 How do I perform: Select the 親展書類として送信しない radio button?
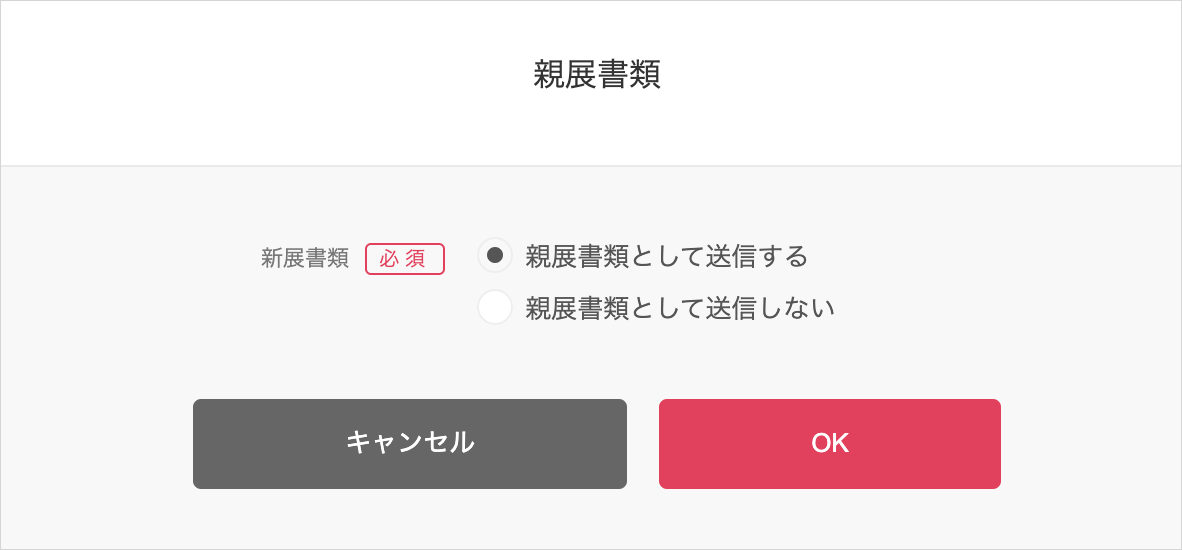point(495,307)
